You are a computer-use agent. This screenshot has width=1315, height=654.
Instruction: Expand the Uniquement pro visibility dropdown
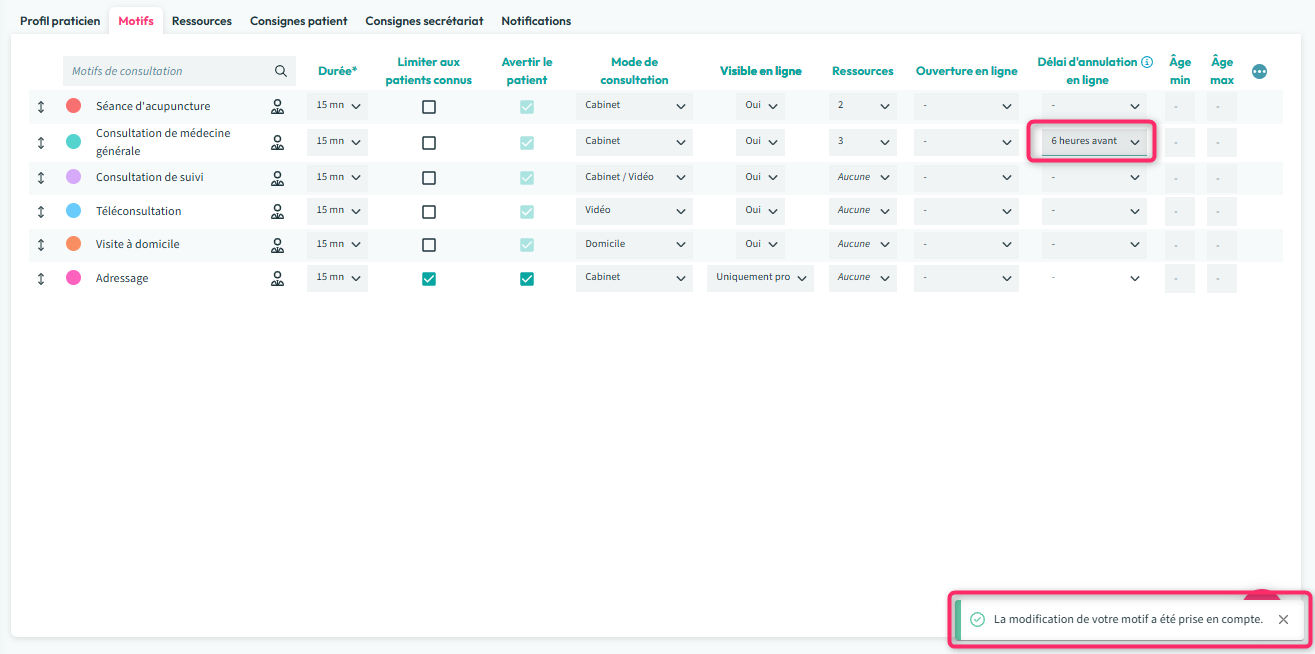pos(760,278)
